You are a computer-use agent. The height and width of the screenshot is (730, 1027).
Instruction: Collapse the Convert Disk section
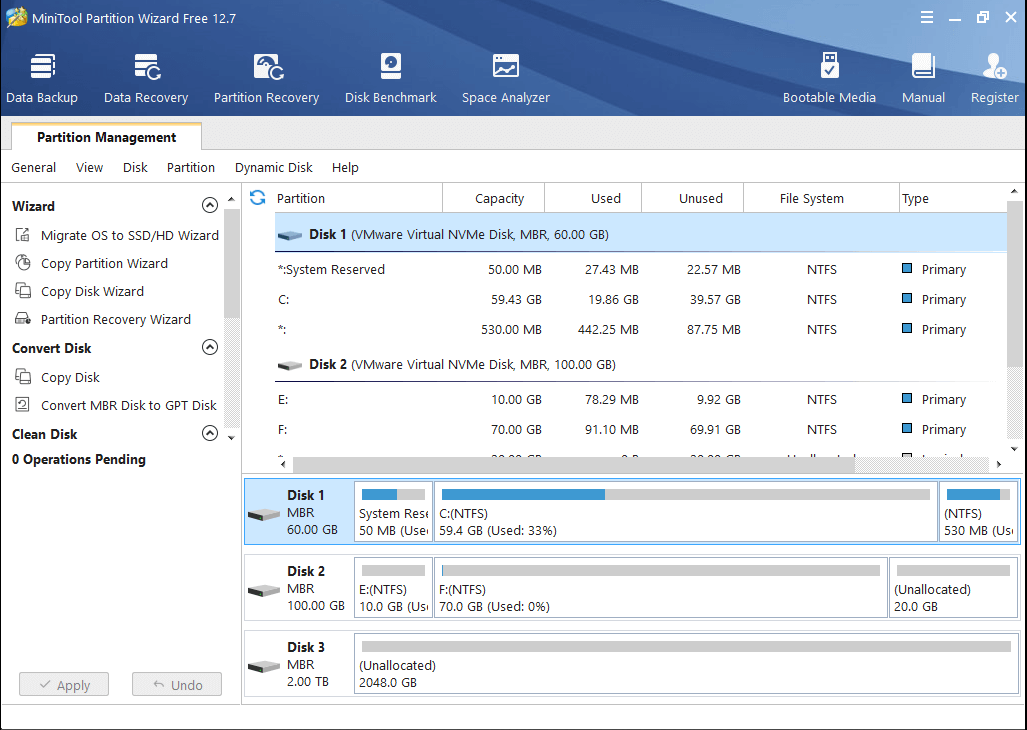(x=210, y=347)
